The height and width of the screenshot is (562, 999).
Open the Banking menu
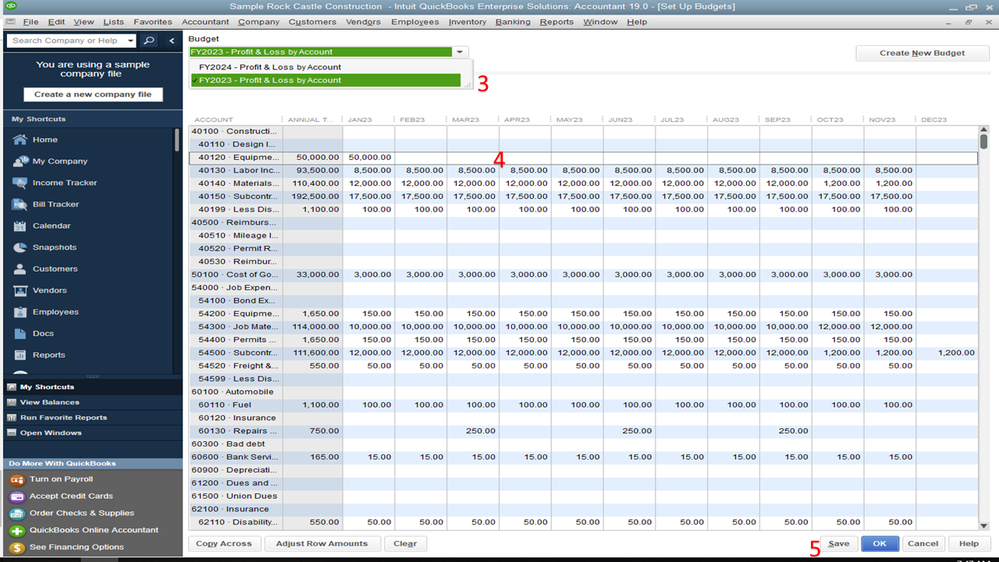(x=513, y=22)
